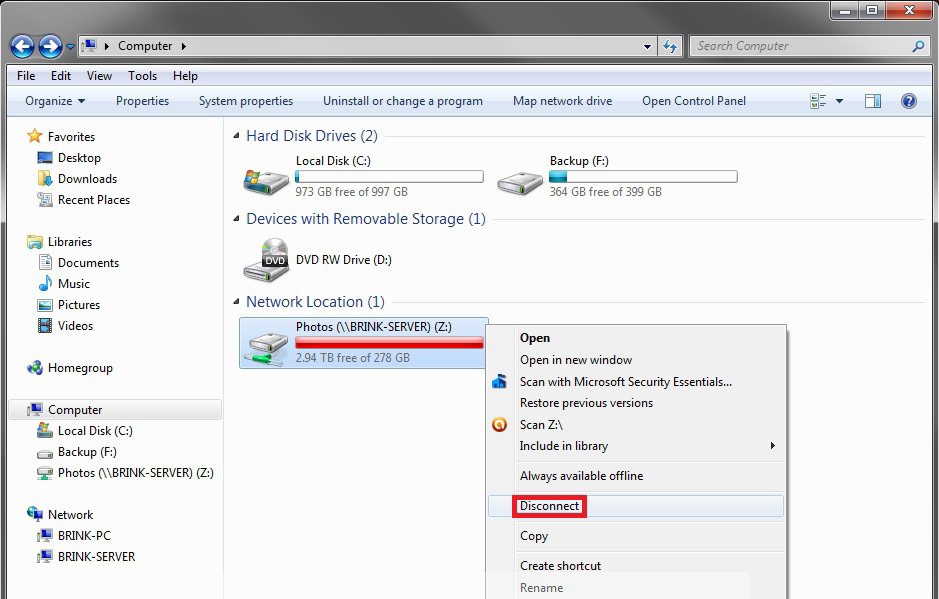Open the Help menu
This screenshot has height=599, width=939.
pyautogui.click(x=185, y=76)
